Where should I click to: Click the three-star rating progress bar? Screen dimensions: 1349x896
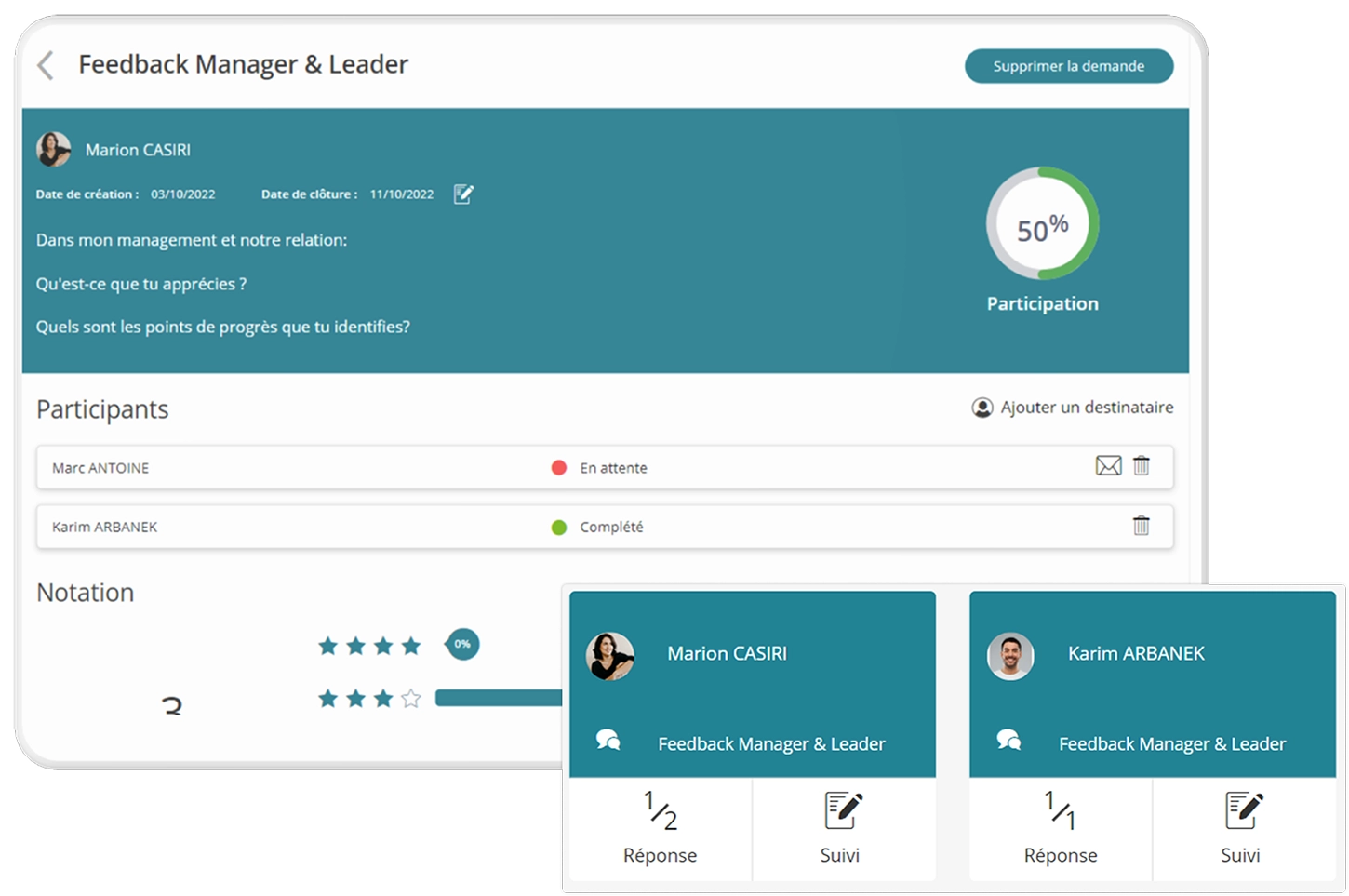[498, 698]
